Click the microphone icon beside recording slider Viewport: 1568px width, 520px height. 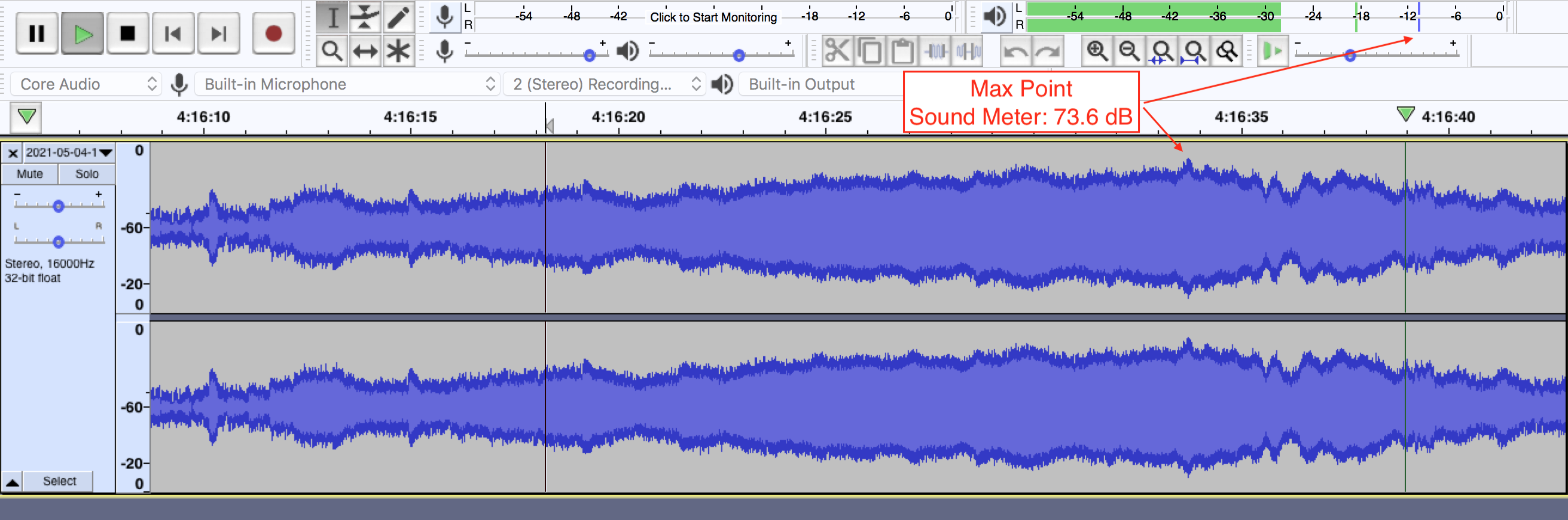pos(445,51)
